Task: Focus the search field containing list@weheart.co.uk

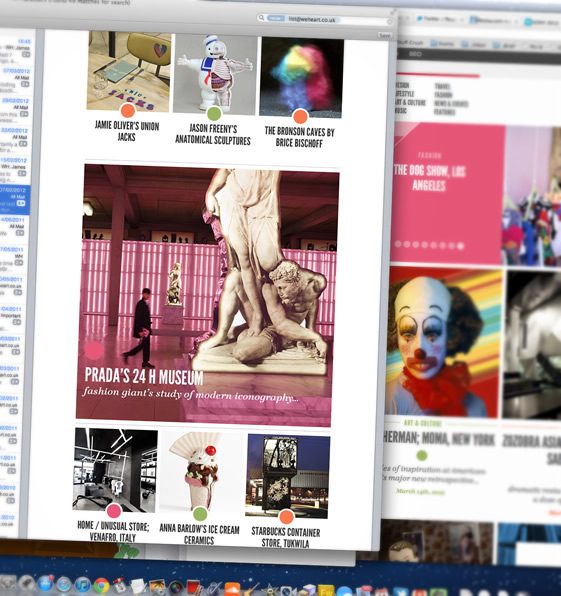Action: (x=325, y=19)
